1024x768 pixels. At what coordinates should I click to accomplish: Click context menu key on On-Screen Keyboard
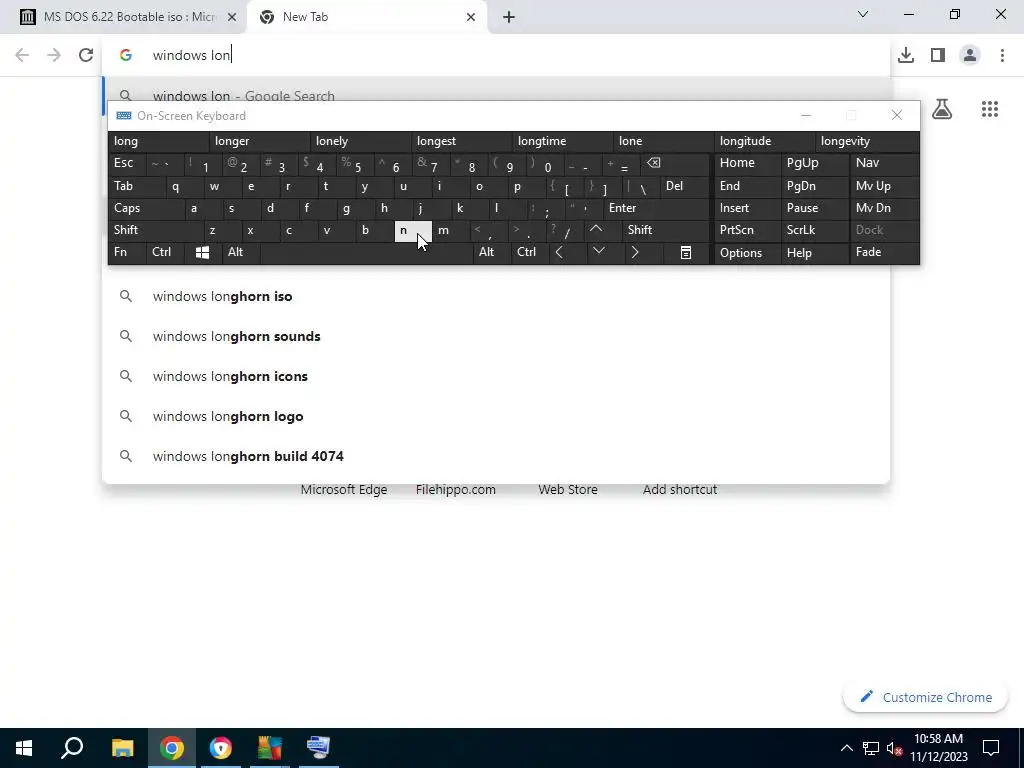[686, 253]
